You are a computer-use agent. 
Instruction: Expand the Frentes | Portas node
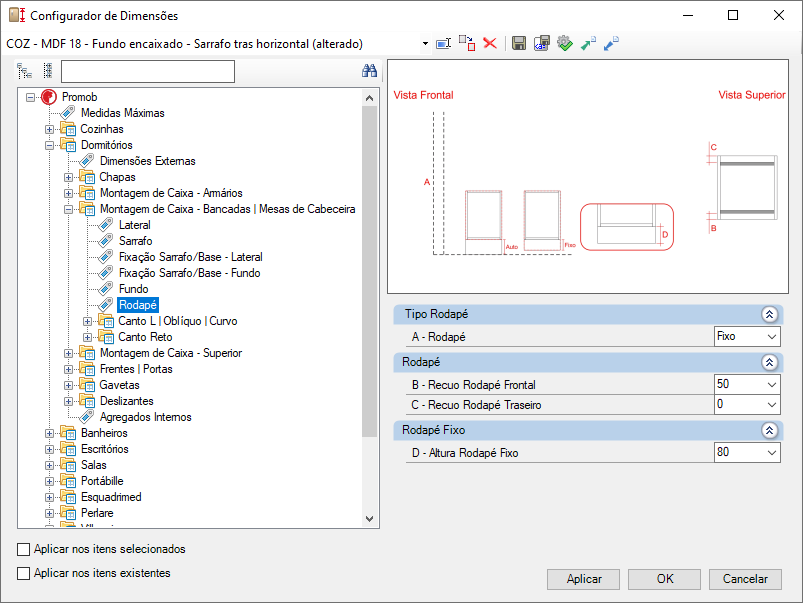68,369
